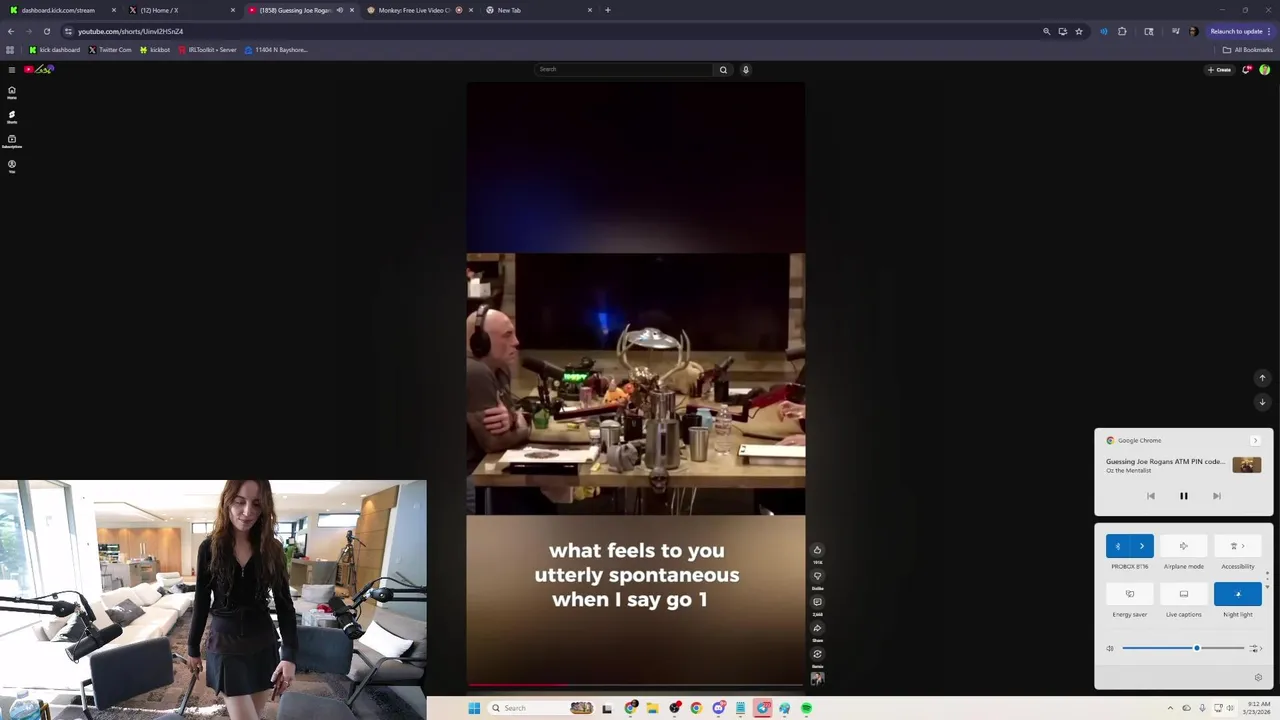Start voice search with microphone icon
Image resolution: width=1280 pixels, height=720 pixels.
tap(745, 69)
